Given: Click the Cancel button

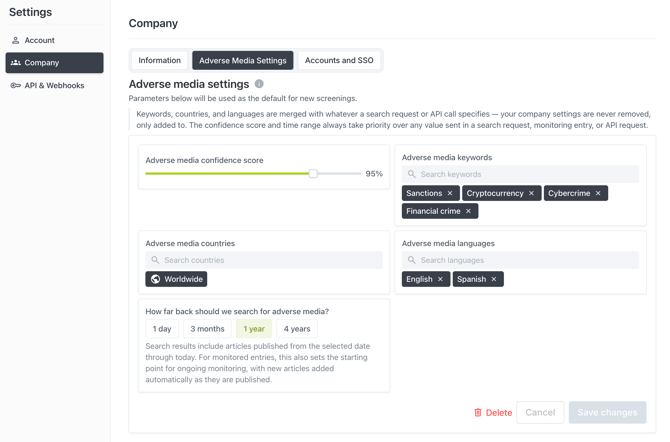Looking at the screenshot, I should tap(540, 413).
